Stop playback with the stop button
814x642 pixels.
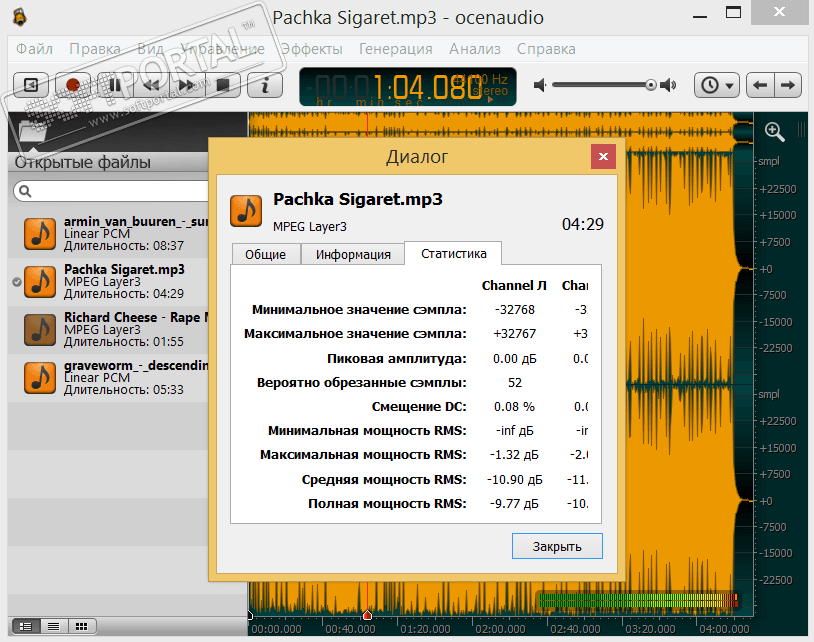[223, 85]
